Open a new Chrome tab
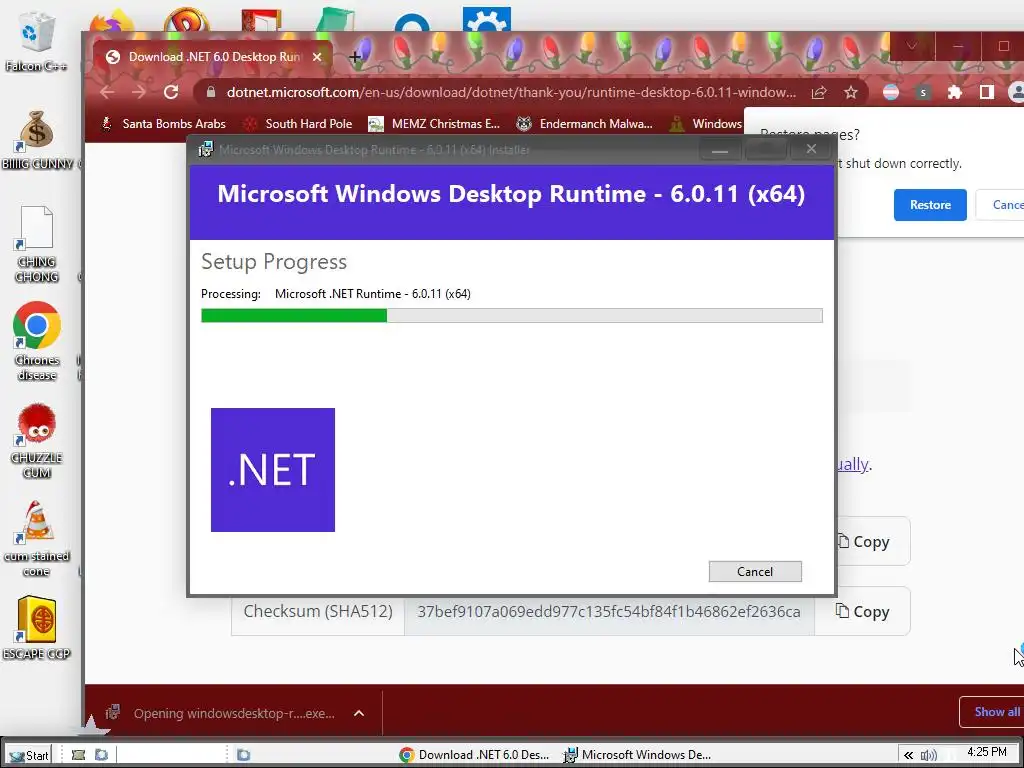The height and width of the screenshot is (768, 1024). tap(355, 57)
